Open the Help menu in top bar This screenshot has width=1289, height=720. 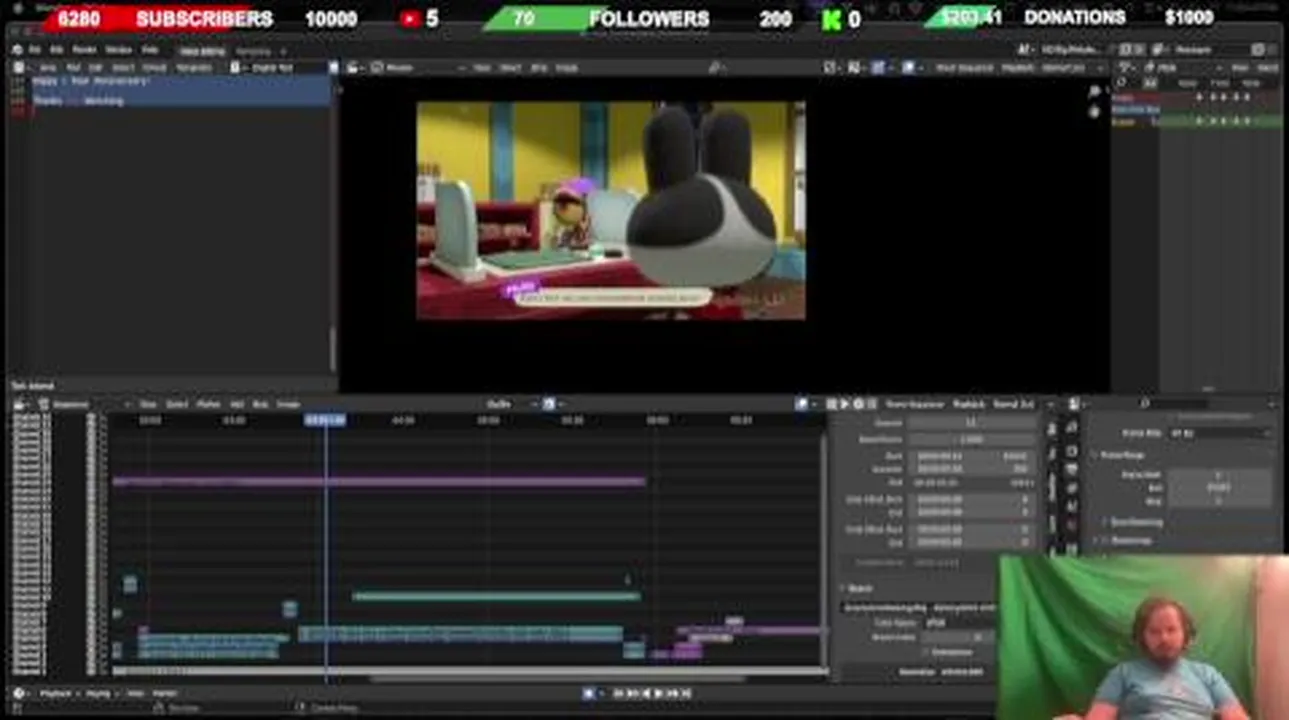click(150, 49)
